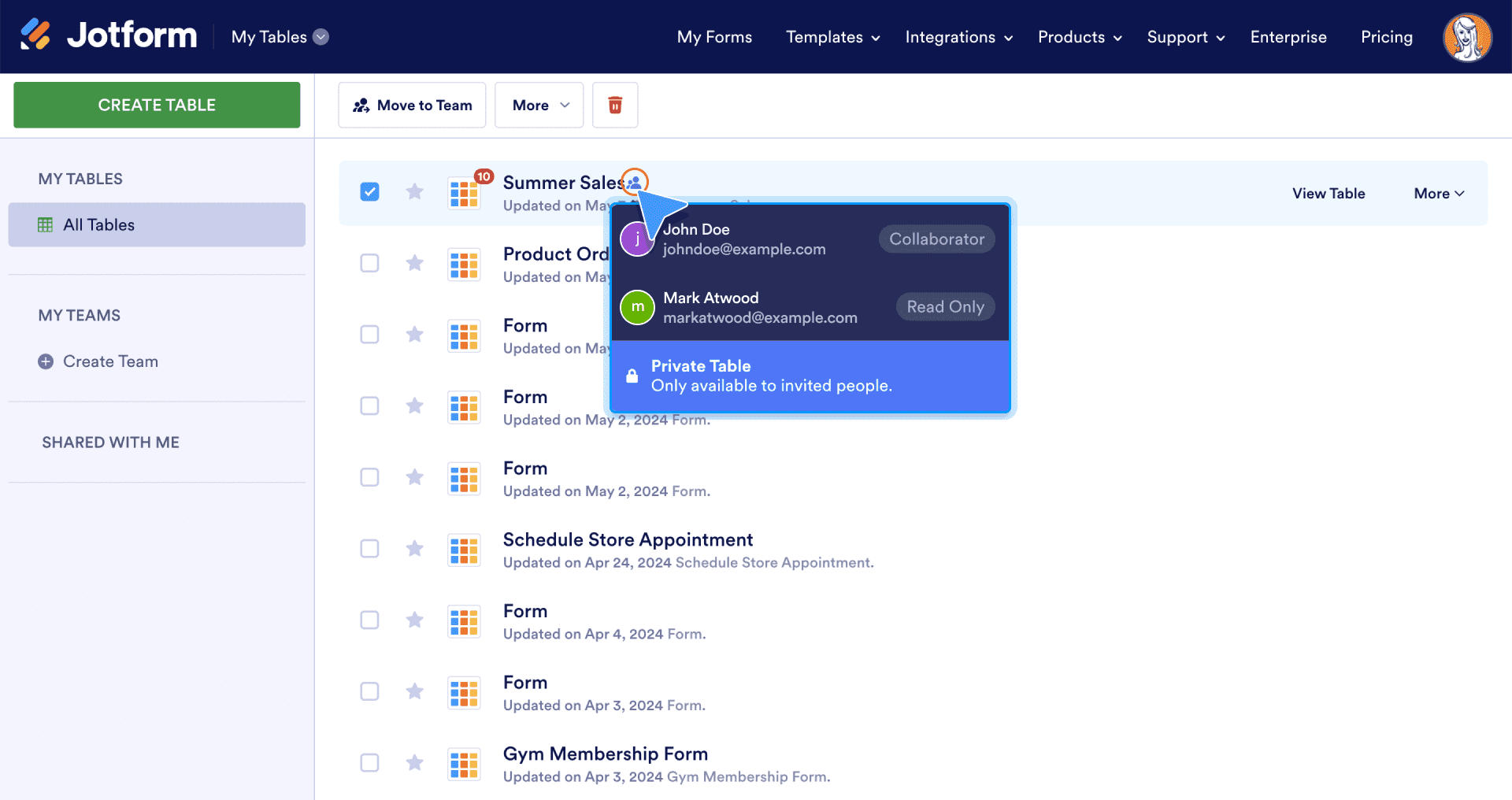Select All Tables in the sidebar

coord(157,225)
